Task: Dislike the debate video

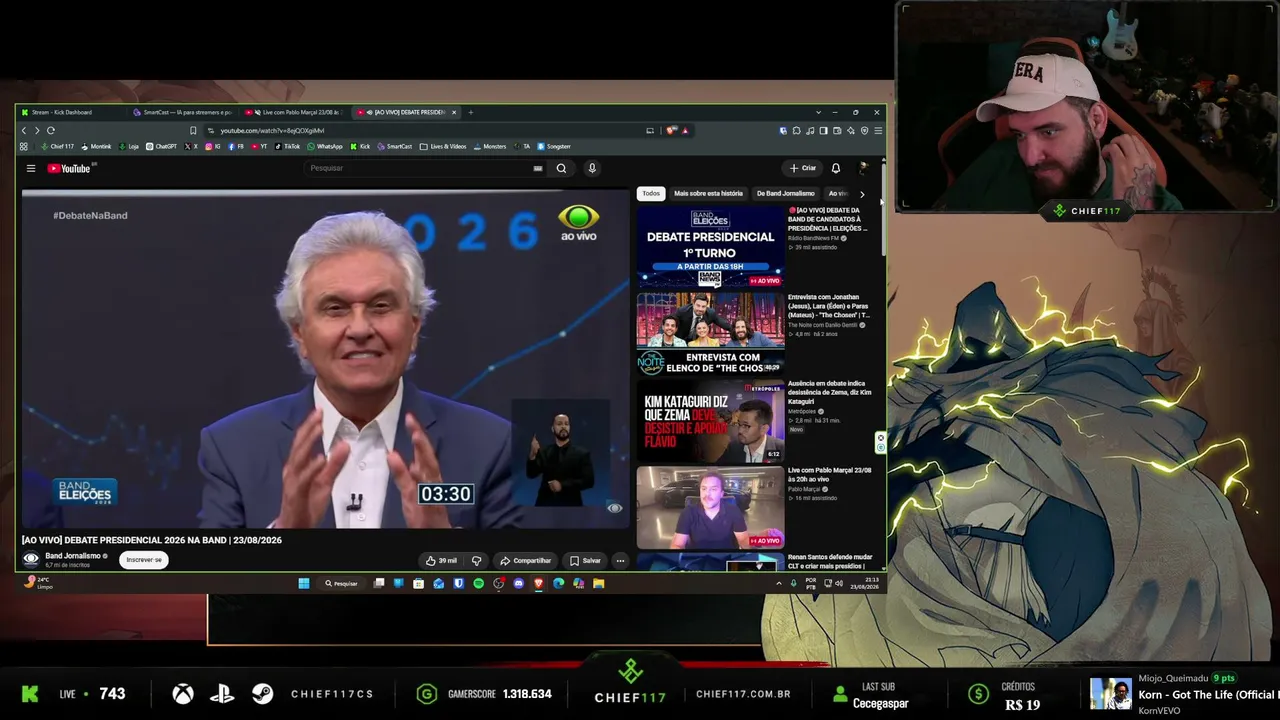Action: tap(476, 560)
